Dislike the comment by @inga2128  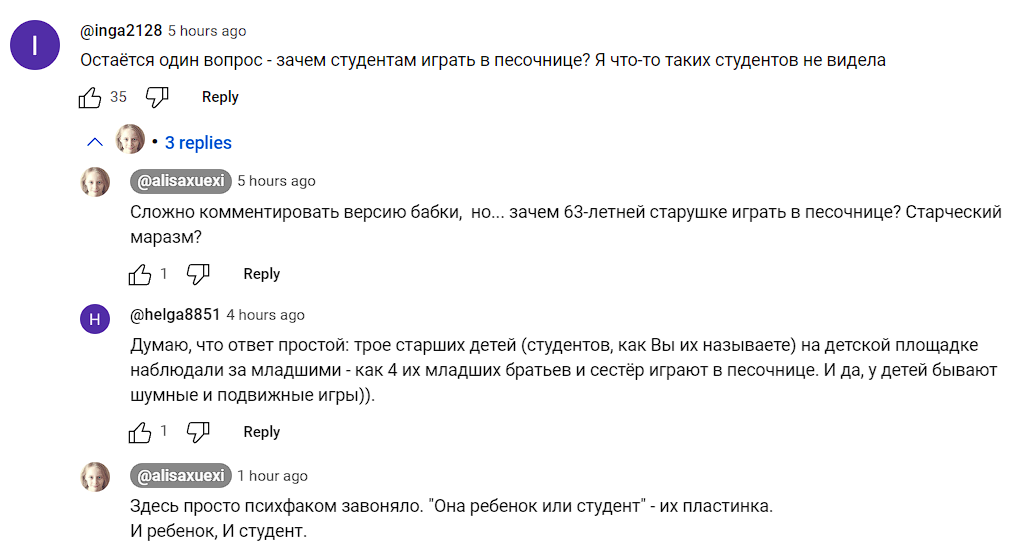point(157,97)
